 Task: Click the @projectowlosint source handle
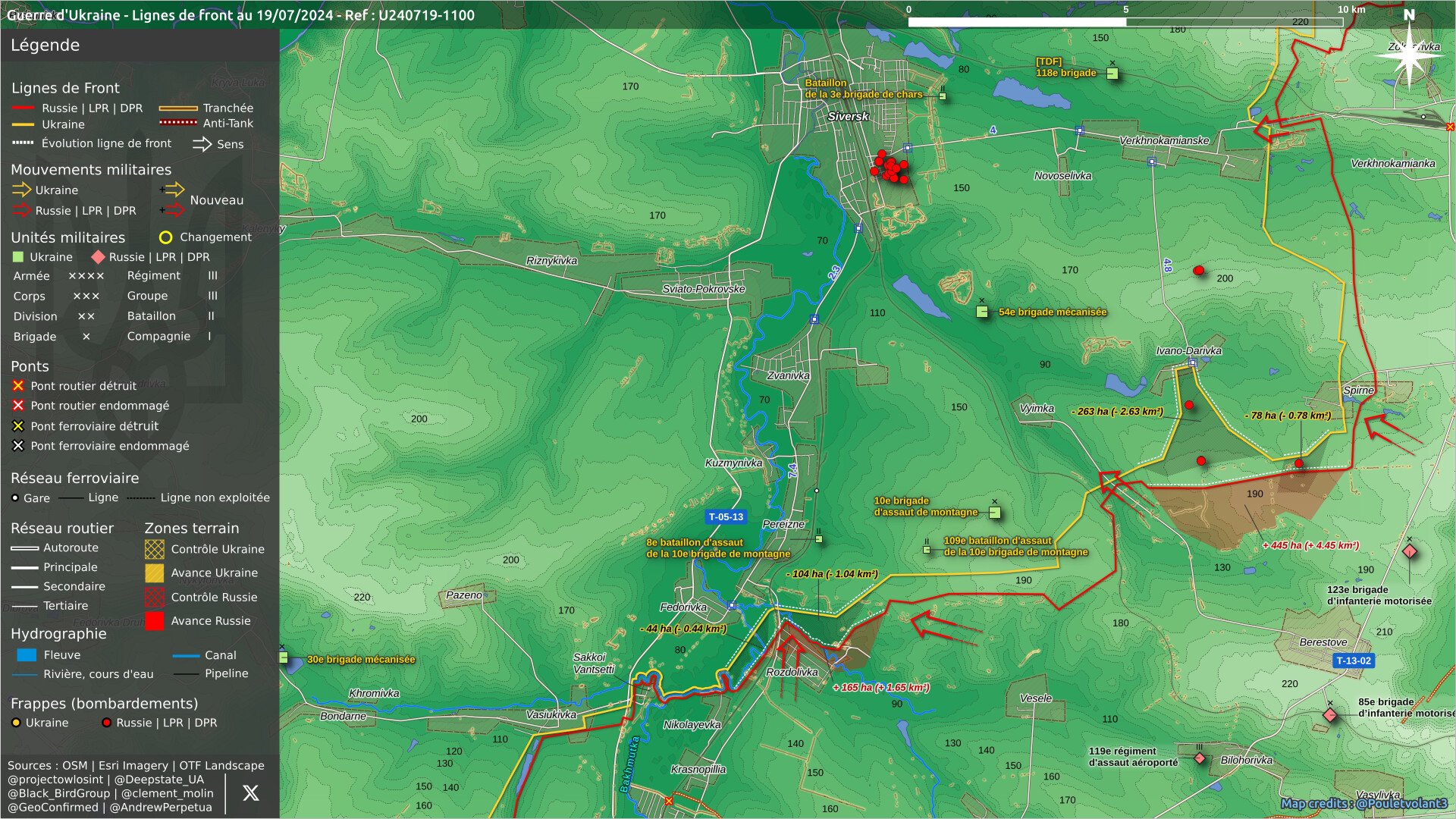(55, 780)
